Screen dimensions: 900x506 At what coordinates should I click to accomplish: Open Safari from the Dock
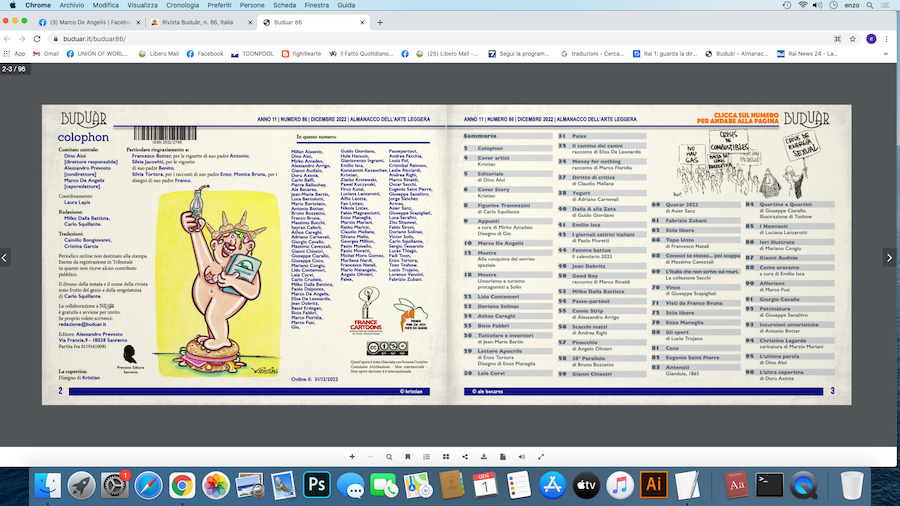(x=148, y=485)
